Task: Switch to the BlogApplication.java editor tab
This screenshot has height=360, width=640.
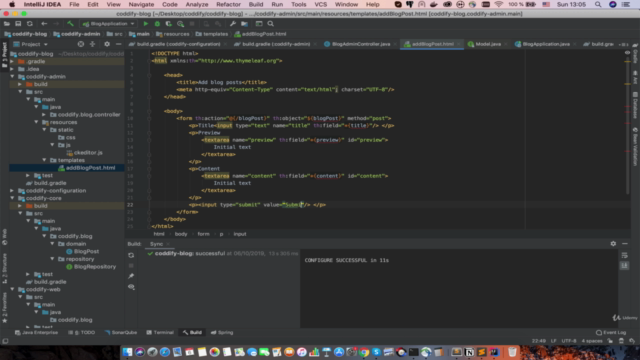Action: (546, 44)
